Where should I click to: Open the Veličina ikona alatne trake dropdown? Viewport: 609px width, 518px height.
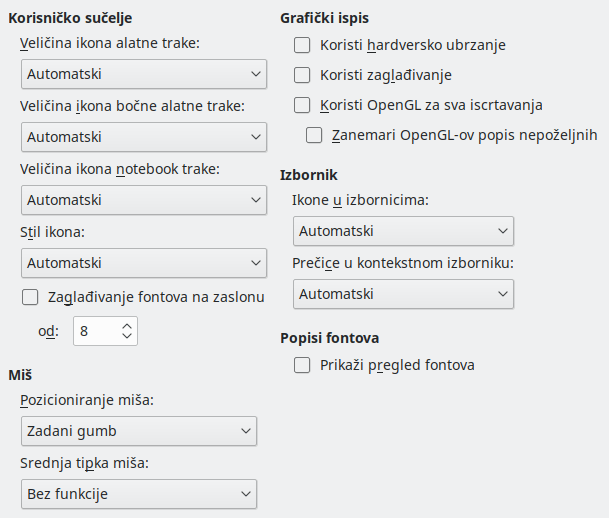[x=144, y=74]
